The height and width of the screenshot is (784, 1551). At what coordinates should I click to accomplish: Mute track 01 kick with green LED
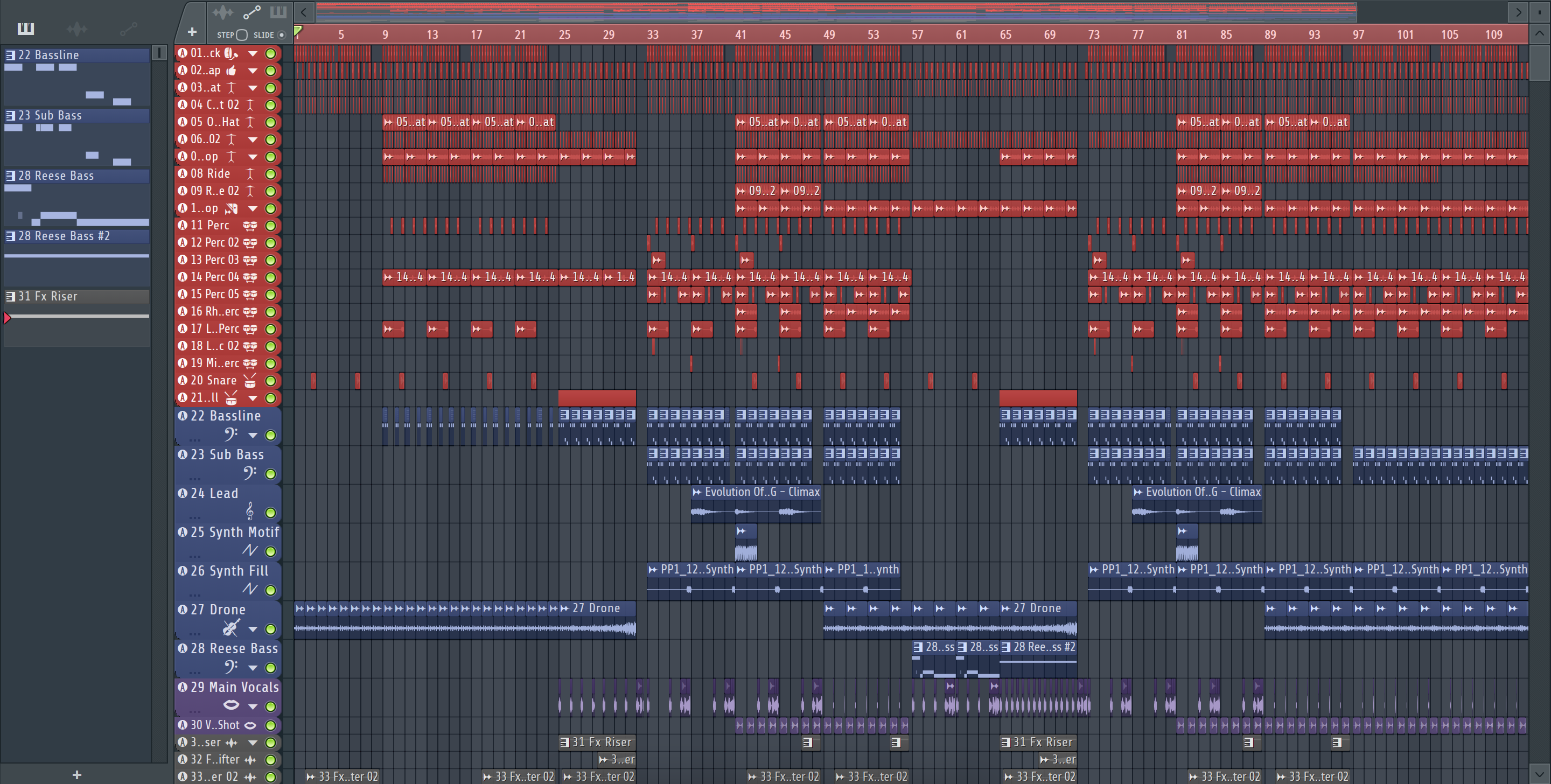click(x=271, y=54)
